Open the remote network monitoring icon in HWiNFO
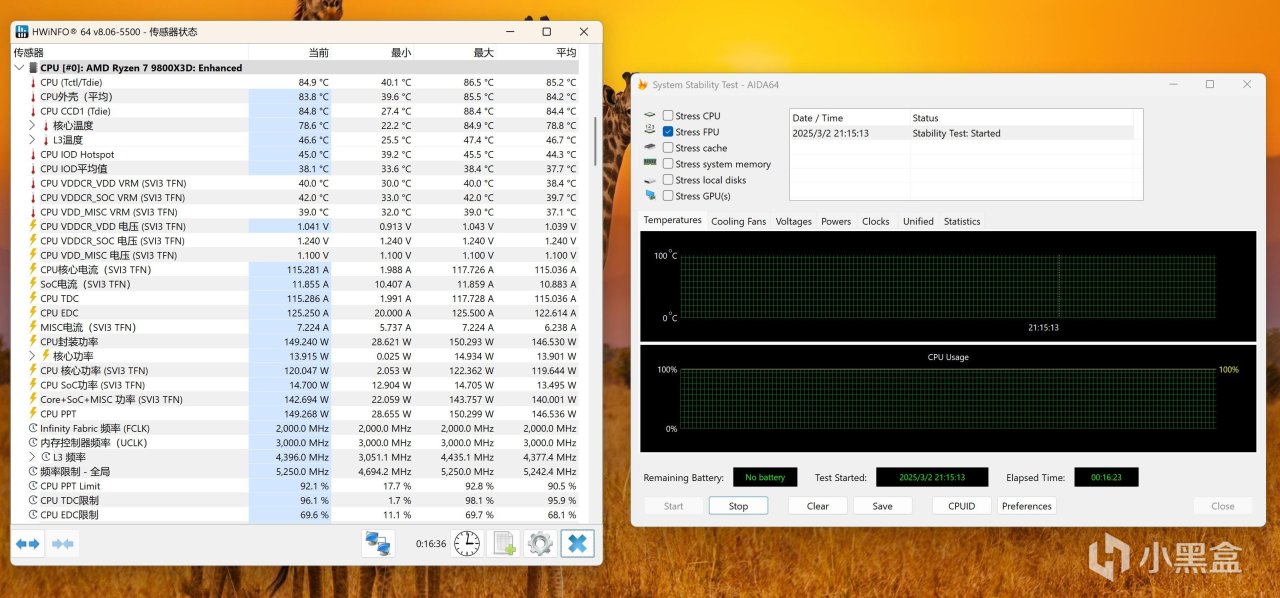 [378, 544]
